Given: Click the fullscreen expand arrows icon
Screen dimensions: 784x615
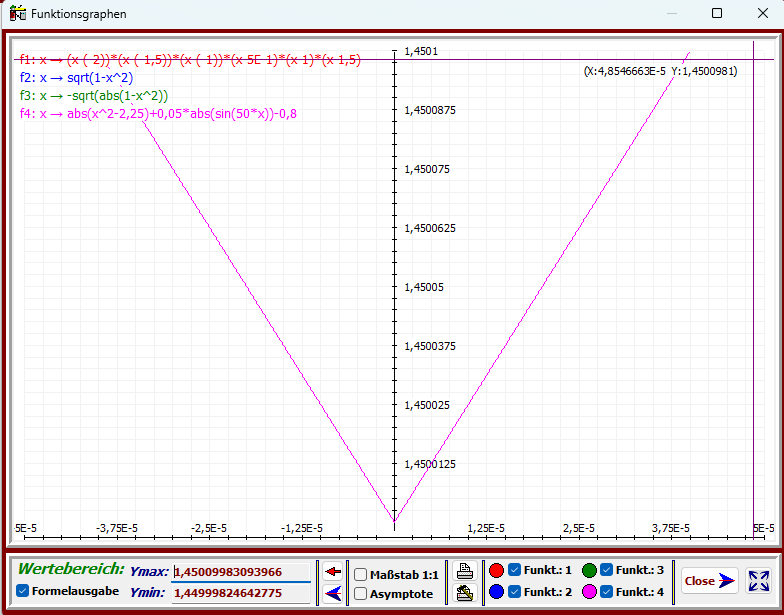Looking at the screenshot, I should tap(759, 581).
